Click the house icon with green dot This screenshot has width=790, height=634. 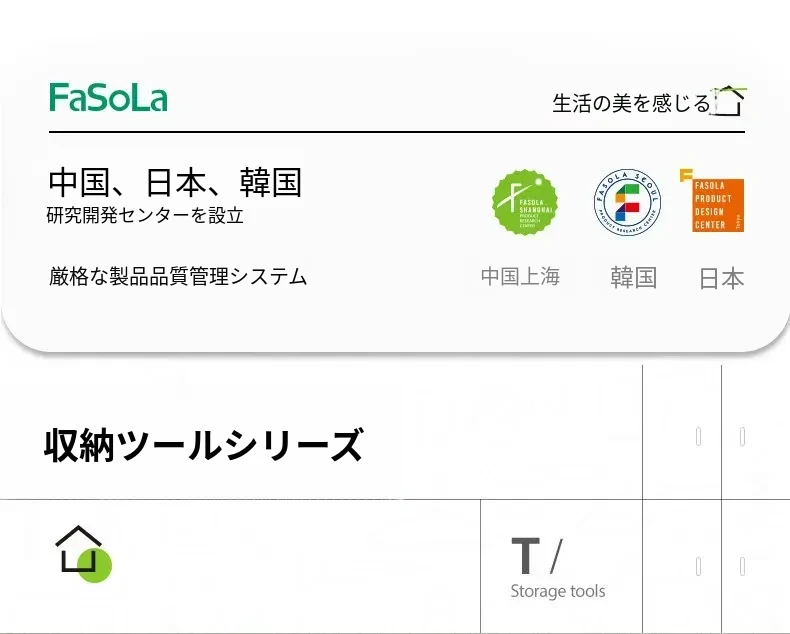pyautogui.click(x=82, y=552)
